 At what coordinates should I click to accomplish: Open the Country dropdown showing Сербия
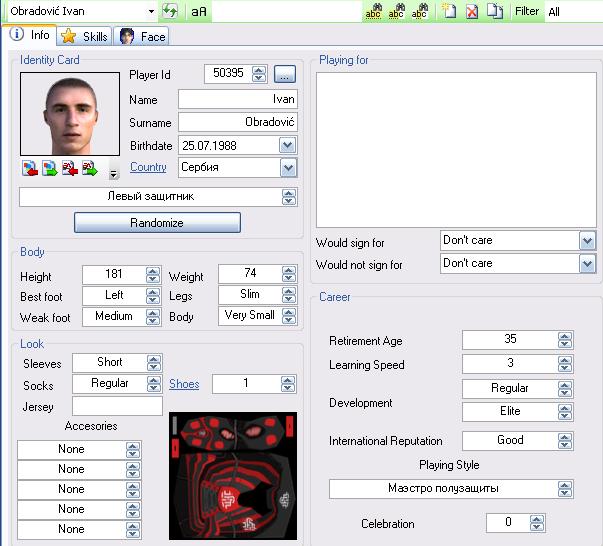[288, 167]
